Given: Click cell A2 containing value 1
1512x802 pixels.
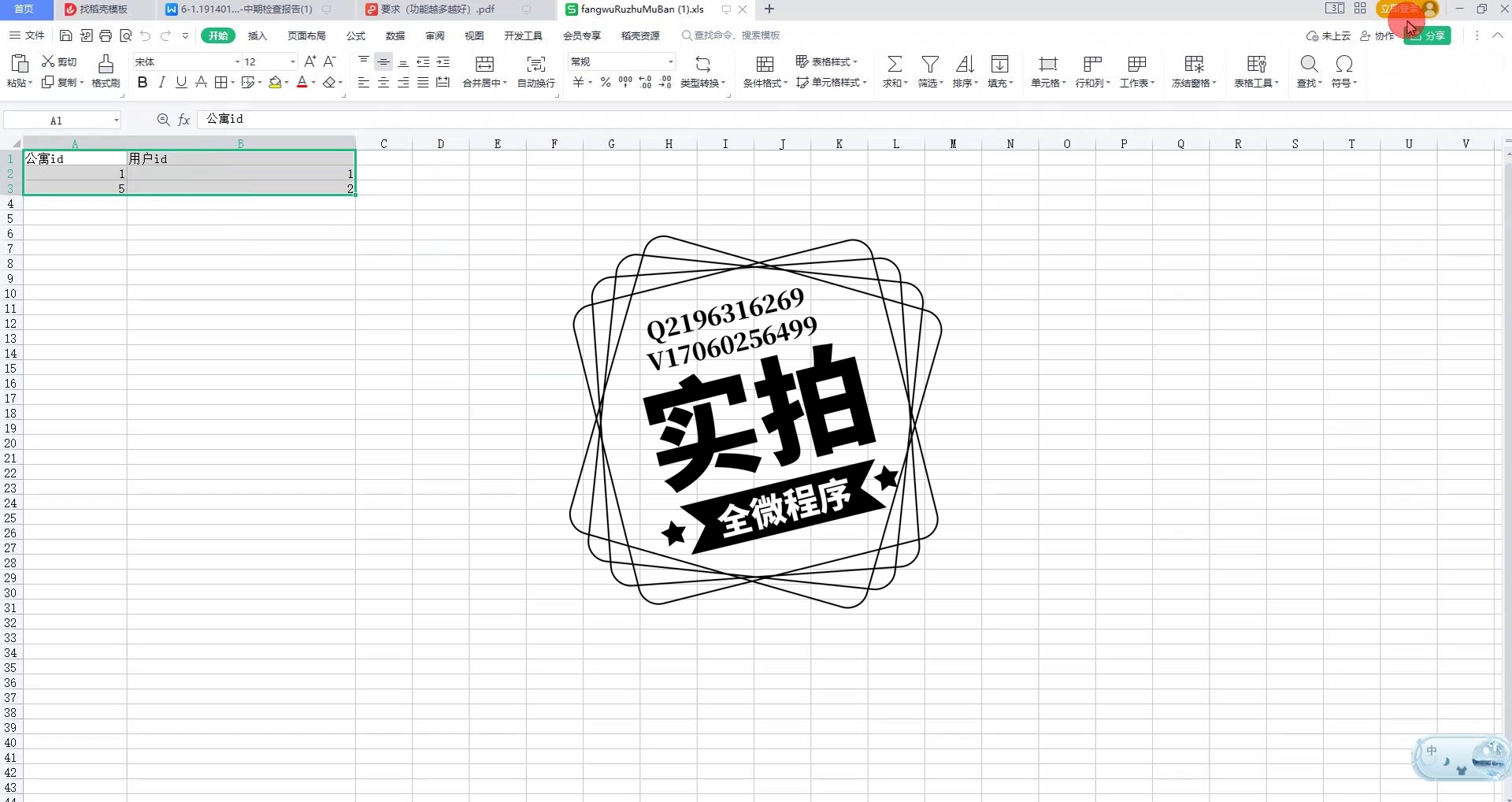Looking at the screenshot, I should point(75,174).
